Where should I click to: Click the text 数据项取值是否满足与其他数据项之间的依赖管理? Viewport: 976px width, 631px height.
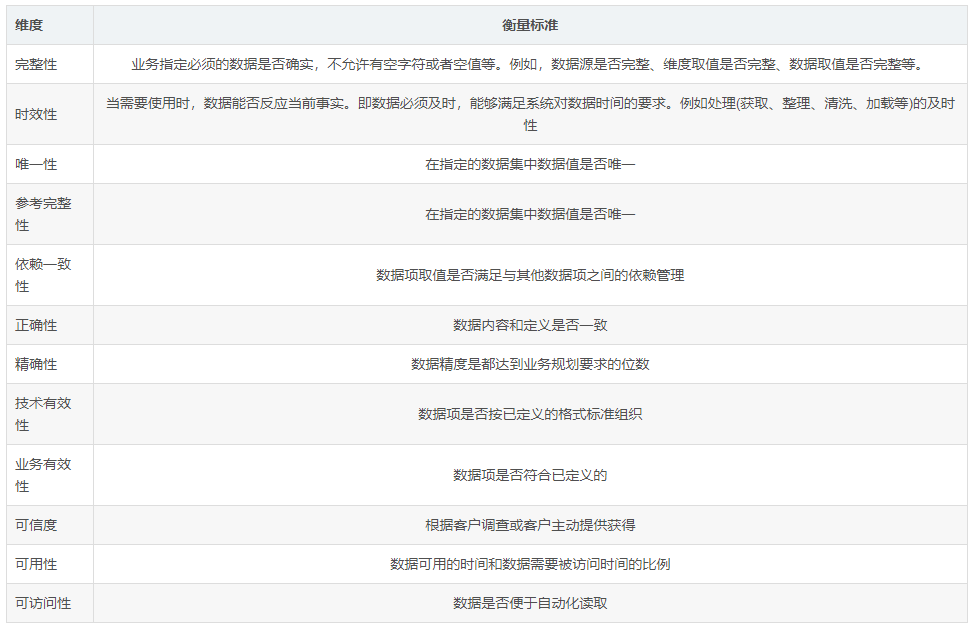(x=530, y=275)
